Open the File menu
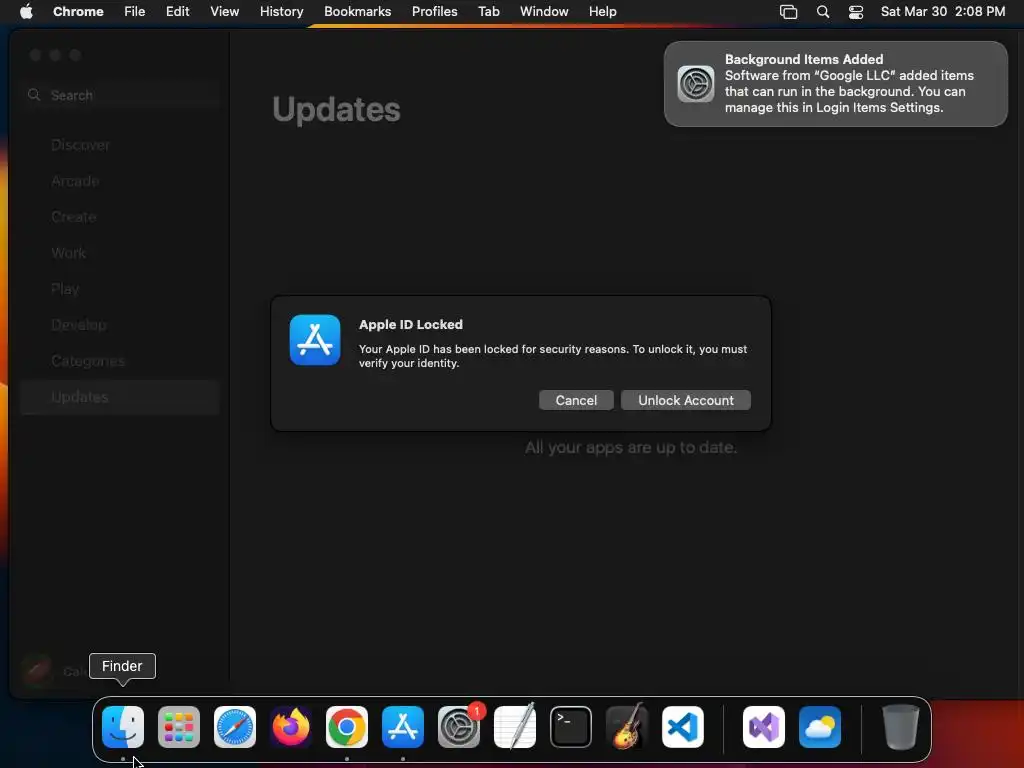The width and height of the screenshot is (1024, 768). click(x=135, y=11)
